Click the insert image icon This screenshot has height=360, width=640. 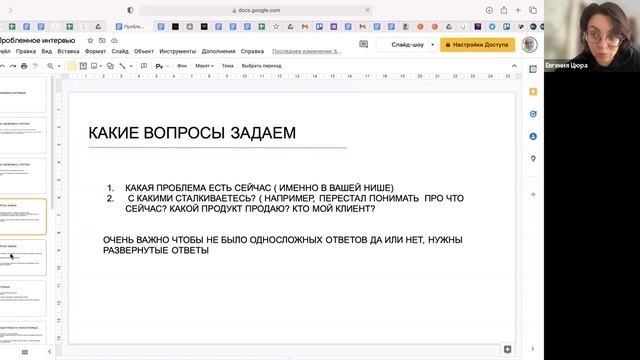94,66
